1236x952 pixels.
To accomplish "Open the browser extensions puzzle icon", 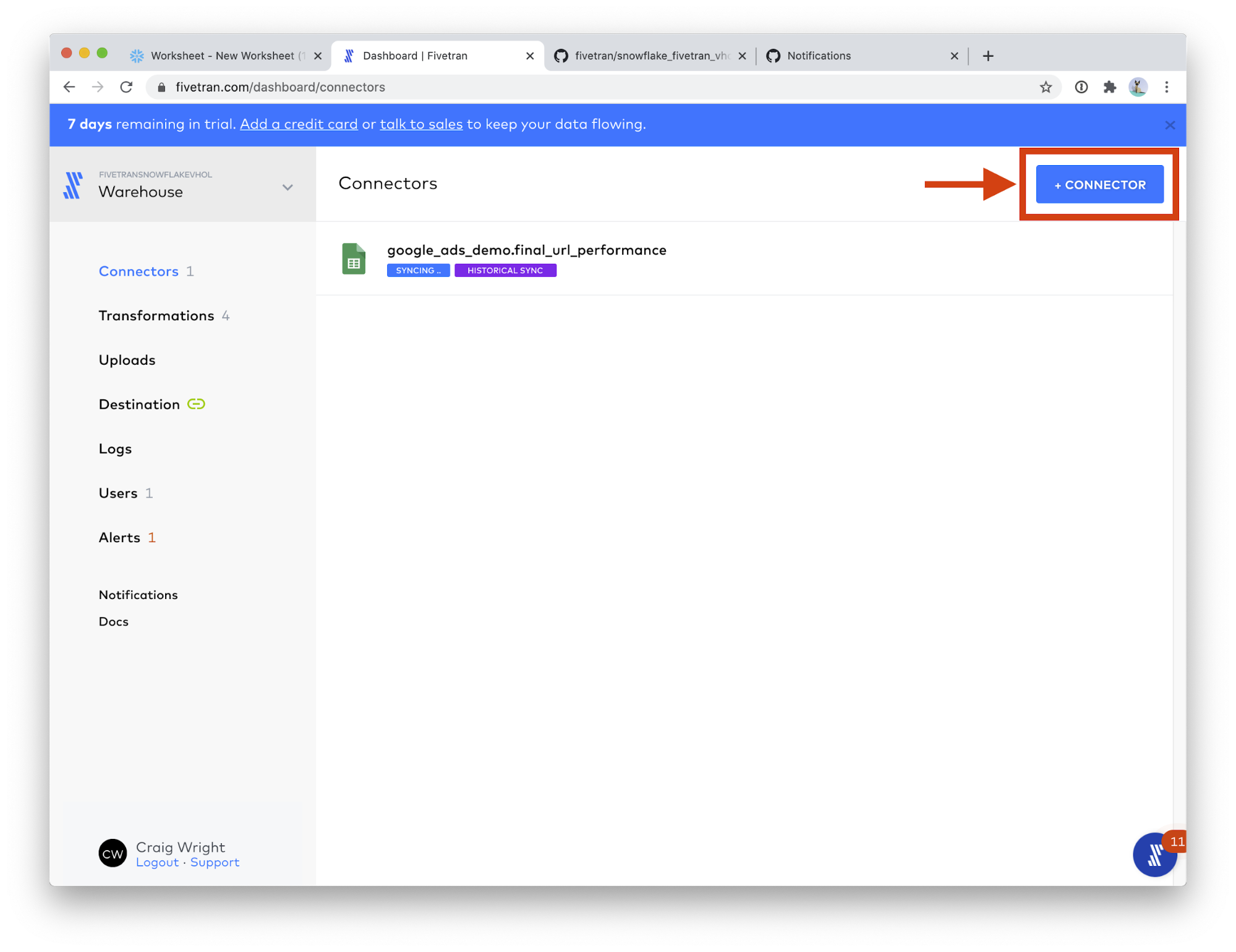I will pyautogui.click(x=1110, y=87).
